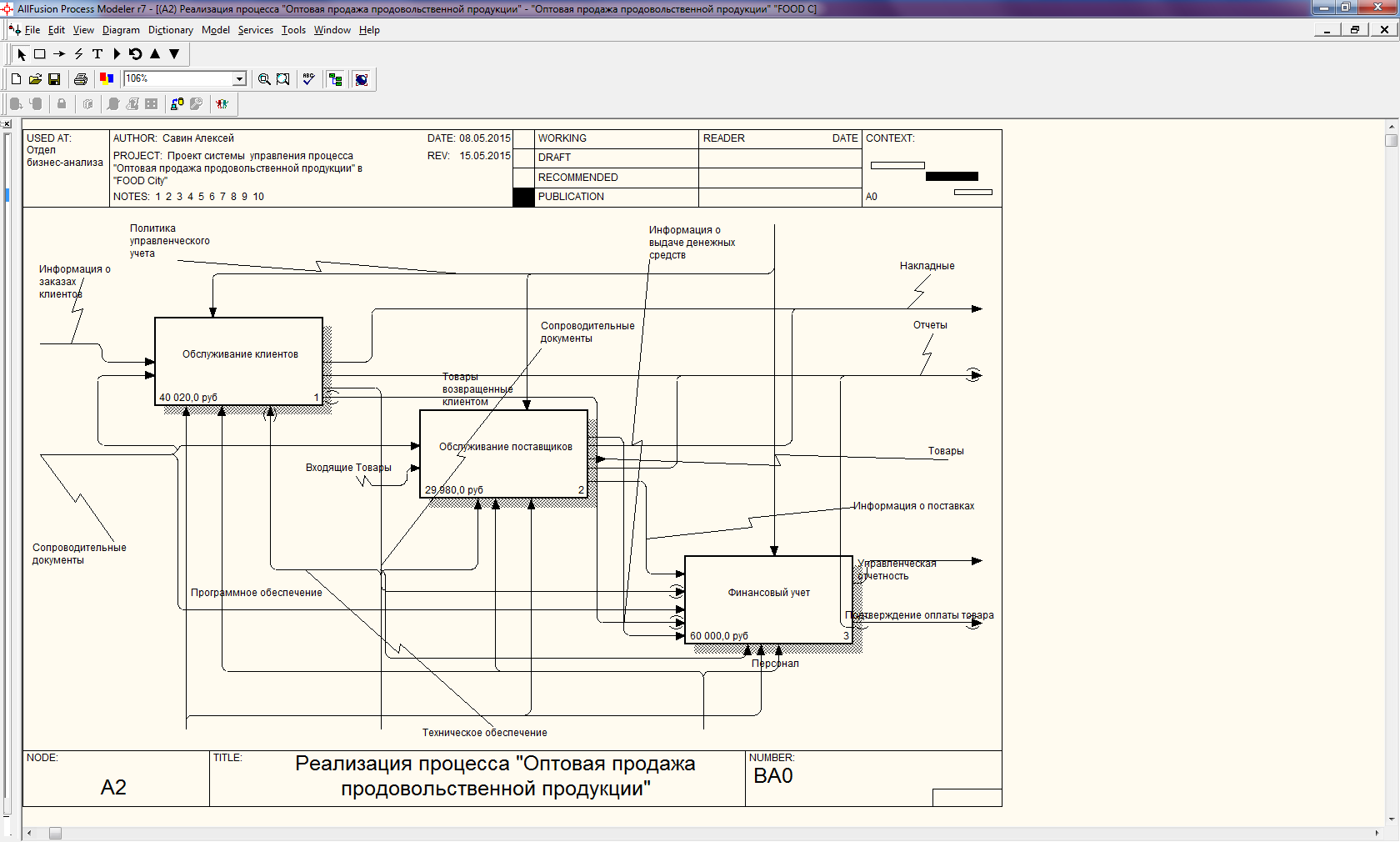Click the Go to Parent Diagram up-triangle
Viewport: 1400px width, 842px height.
pyautogui.click(x=155, y=54)
